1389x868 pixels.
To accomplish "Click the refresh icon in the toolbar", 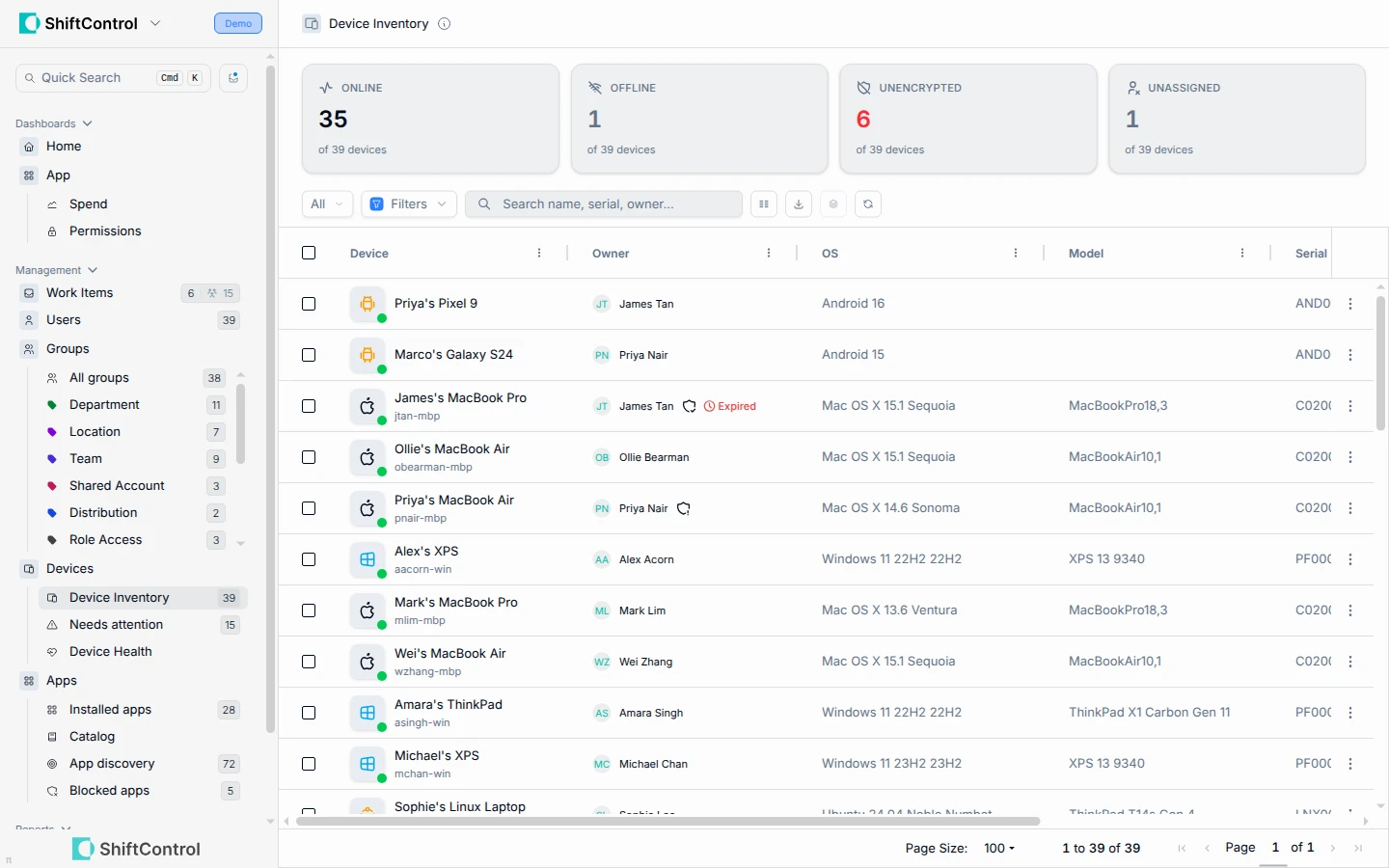I will click(868, 204).
